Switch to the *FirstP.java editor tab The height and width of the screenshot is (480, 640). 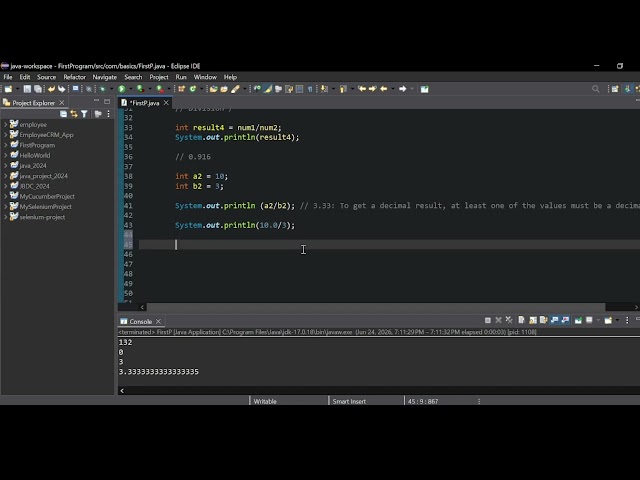click(x=144, y=103)
